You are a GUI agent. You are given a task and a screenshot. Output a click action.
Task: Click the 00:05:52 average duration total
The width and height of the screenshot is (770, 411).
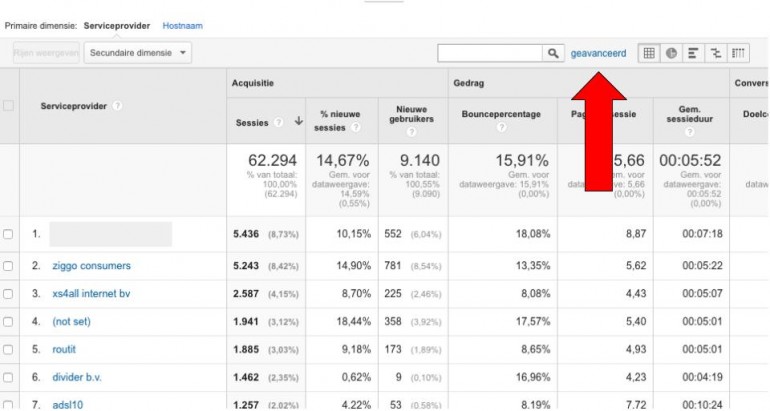(690, 160)
